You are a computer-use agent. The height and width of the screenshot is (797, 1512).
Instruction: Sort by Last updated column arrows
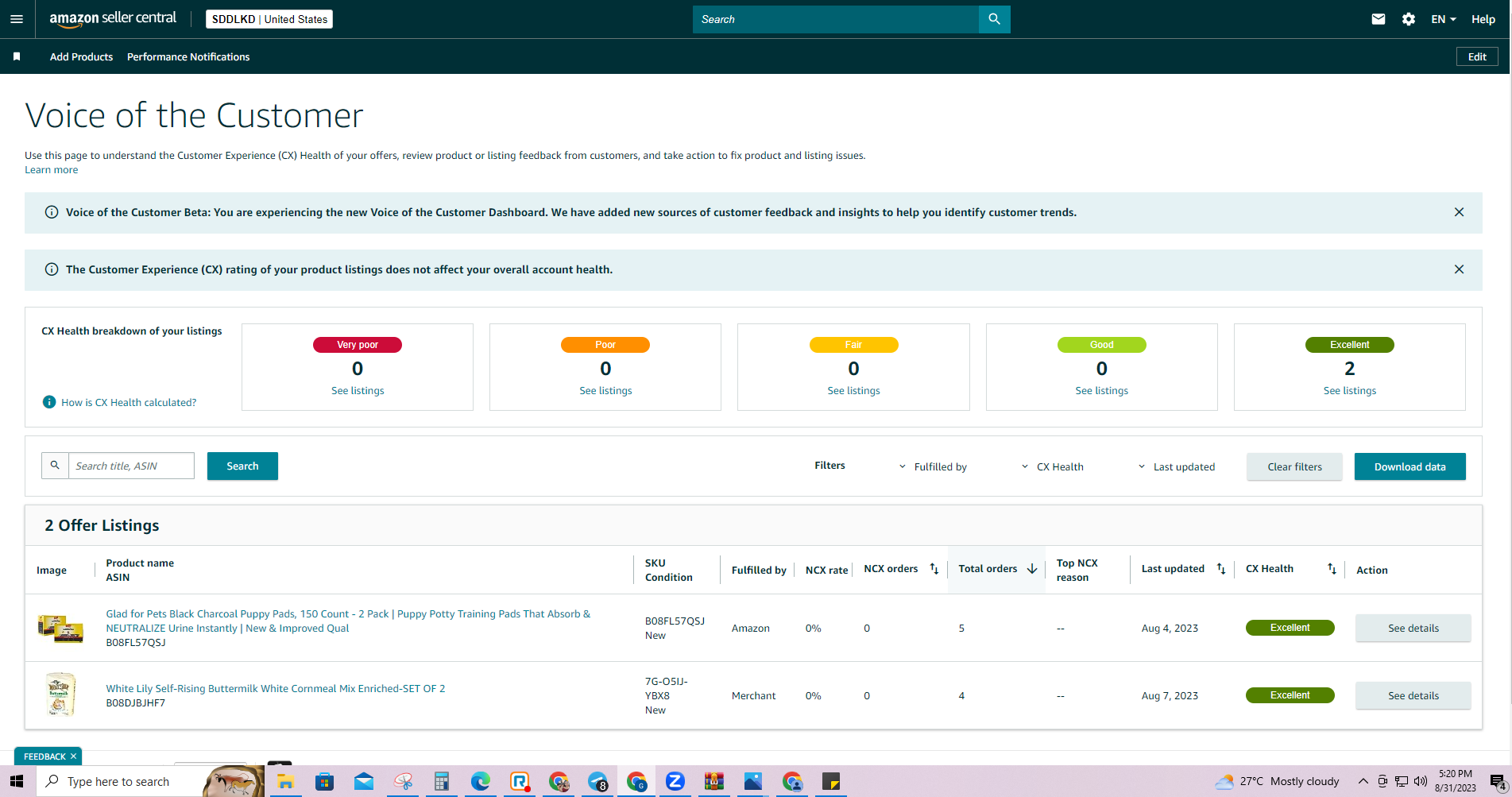1221,569
